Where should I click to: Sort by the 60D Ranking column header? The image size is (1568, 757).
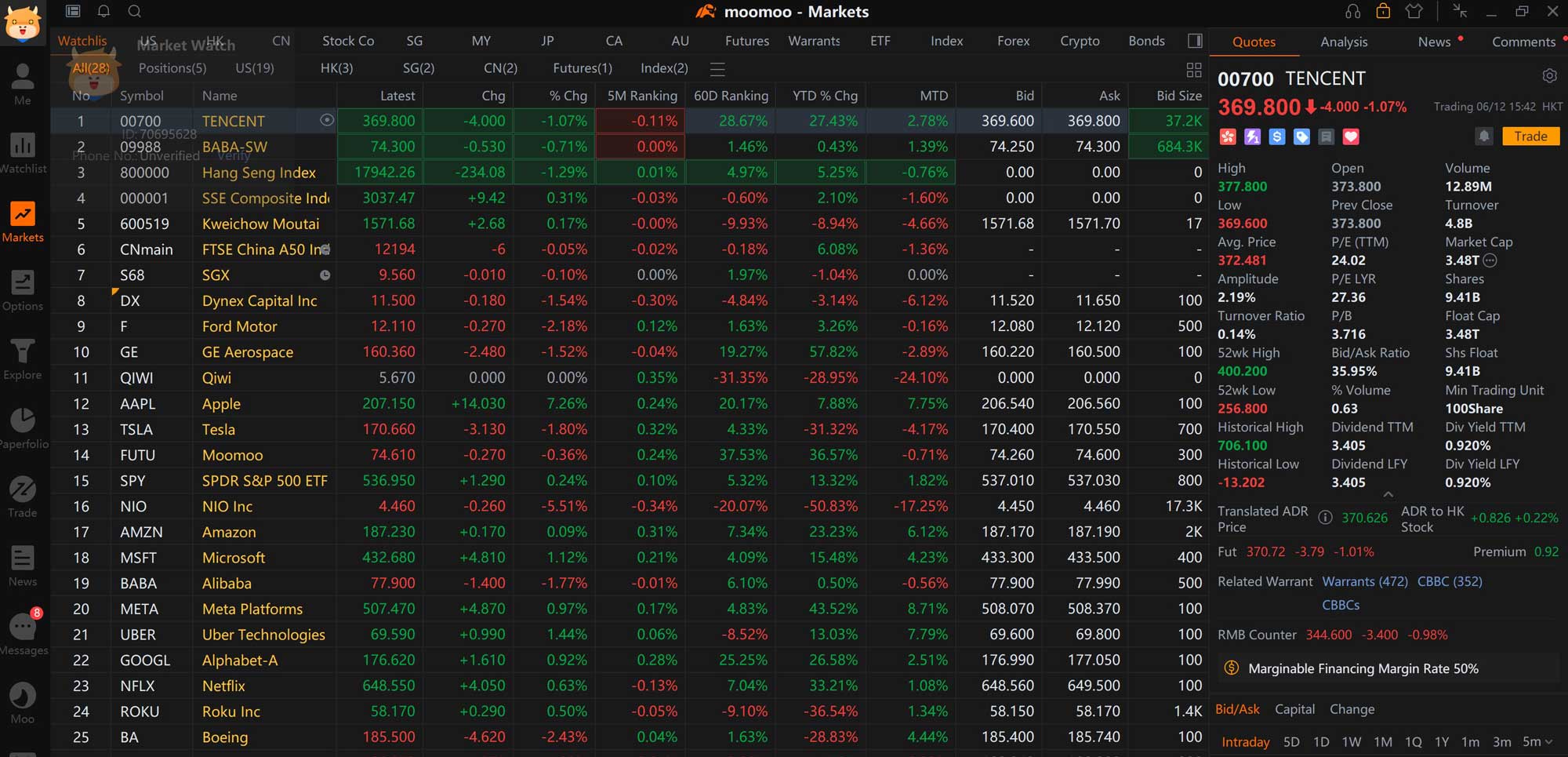point(731,96)
